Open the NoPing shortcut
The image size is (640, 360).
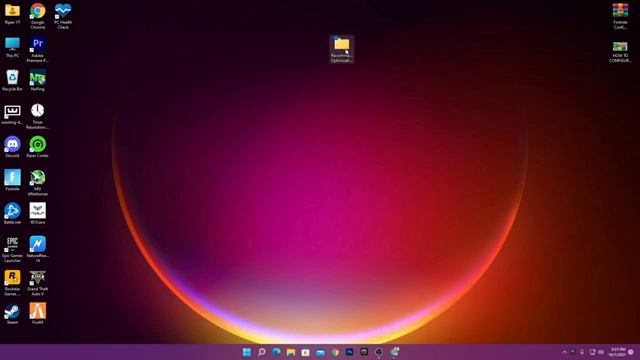[x=38, y=80]
